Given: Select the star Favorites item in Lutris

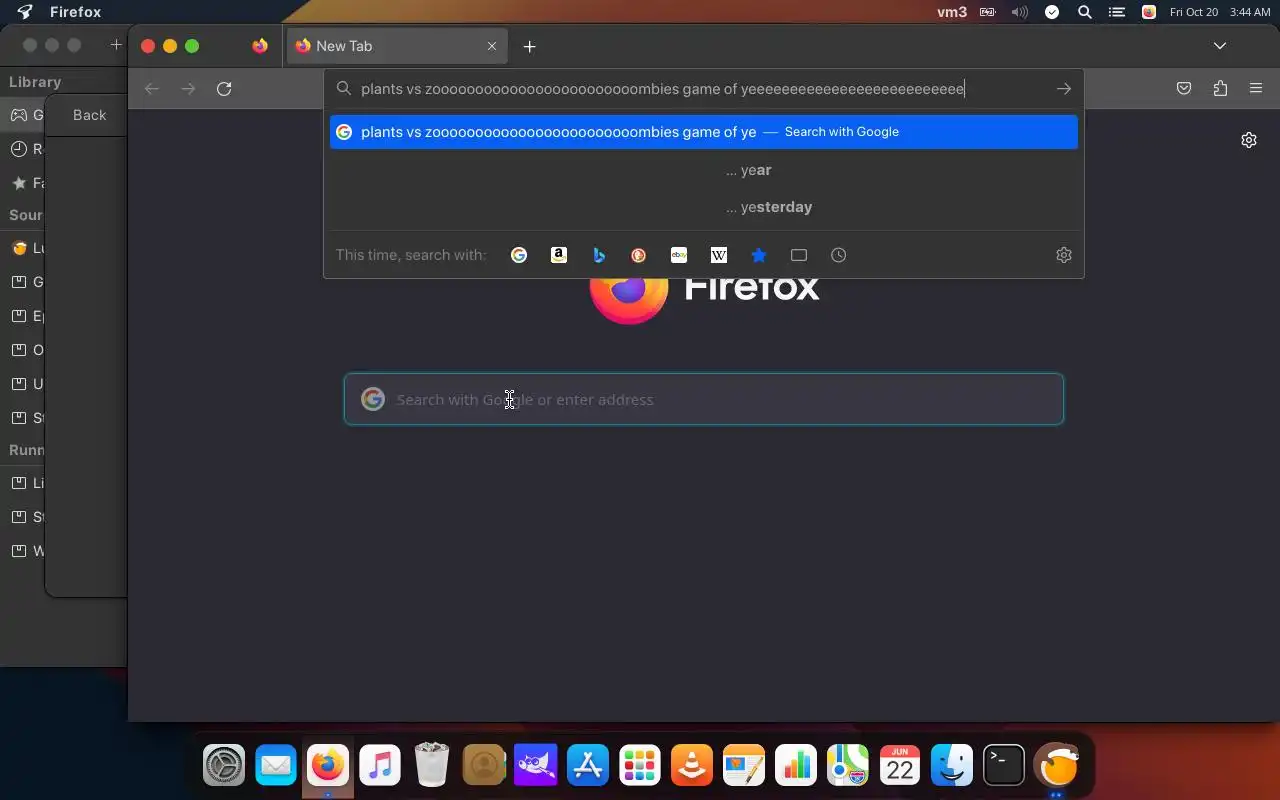Looking at the screenshot, I should click(x=19, y=183).
